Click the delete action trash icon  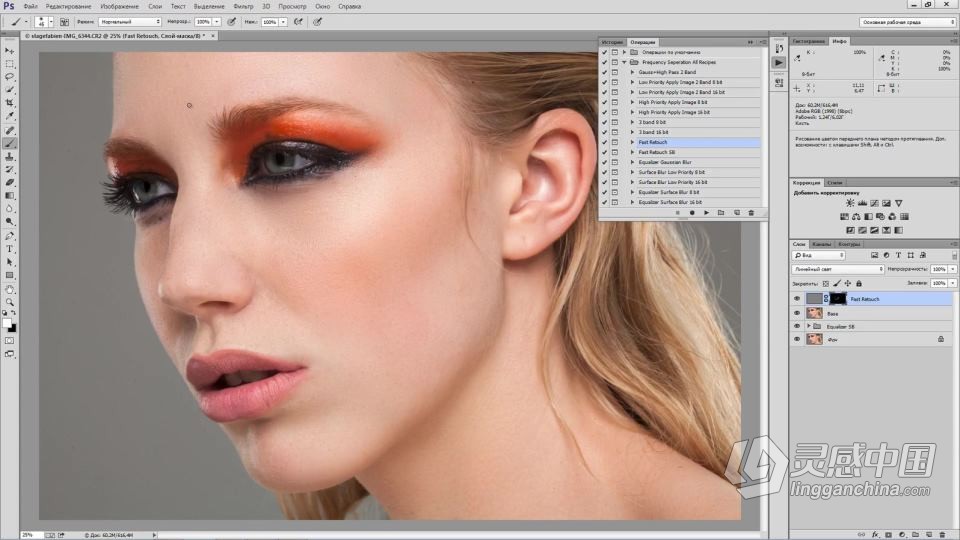pos(750,213)
